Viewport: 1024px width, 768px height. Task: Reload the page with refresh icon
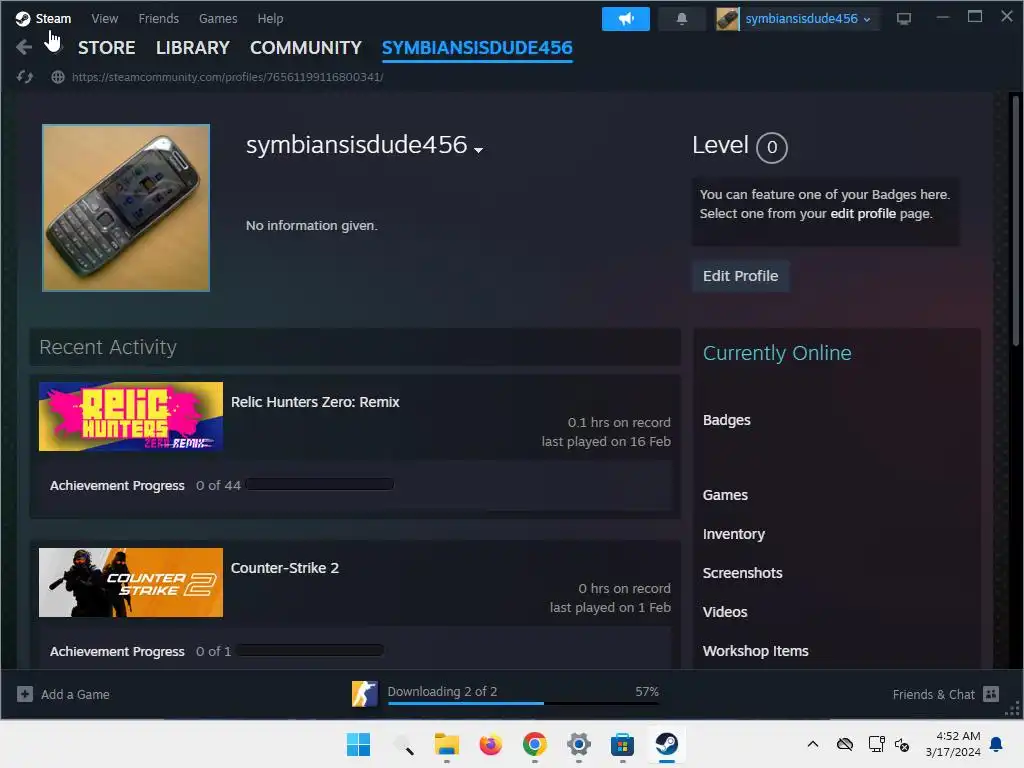(25, 77)
